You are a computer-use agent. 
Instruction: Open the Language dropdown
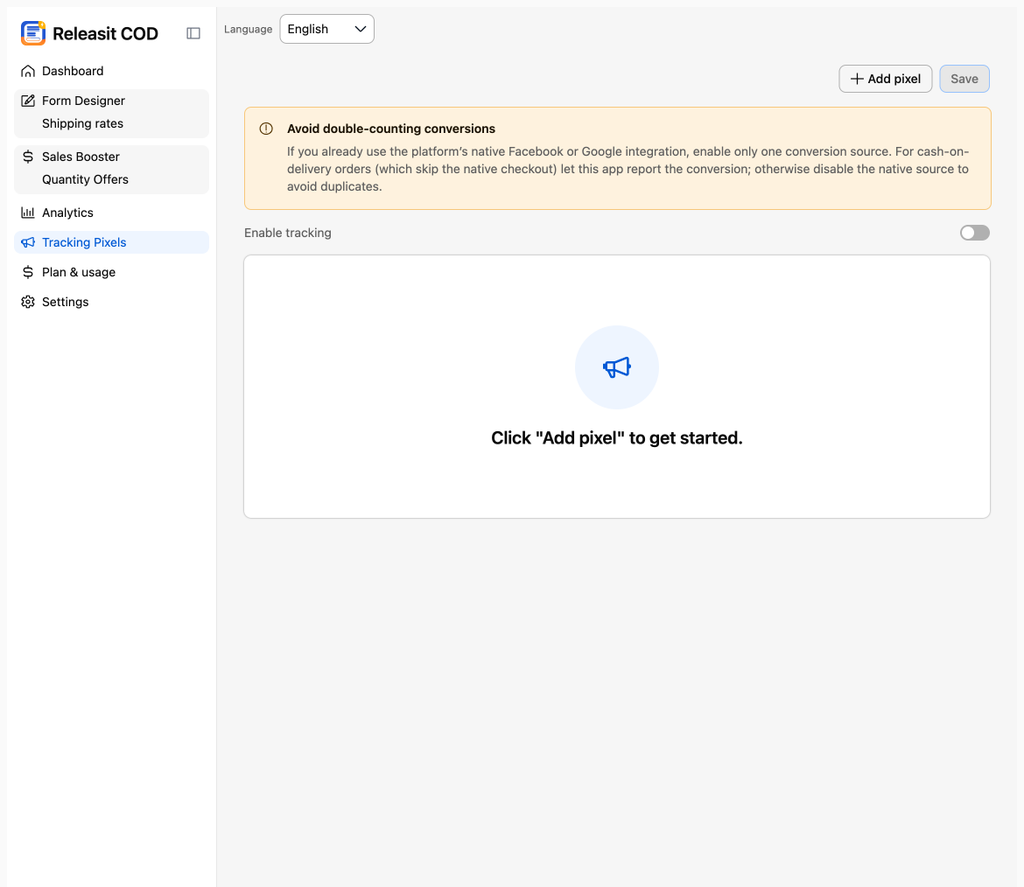[x=327, y=29]
